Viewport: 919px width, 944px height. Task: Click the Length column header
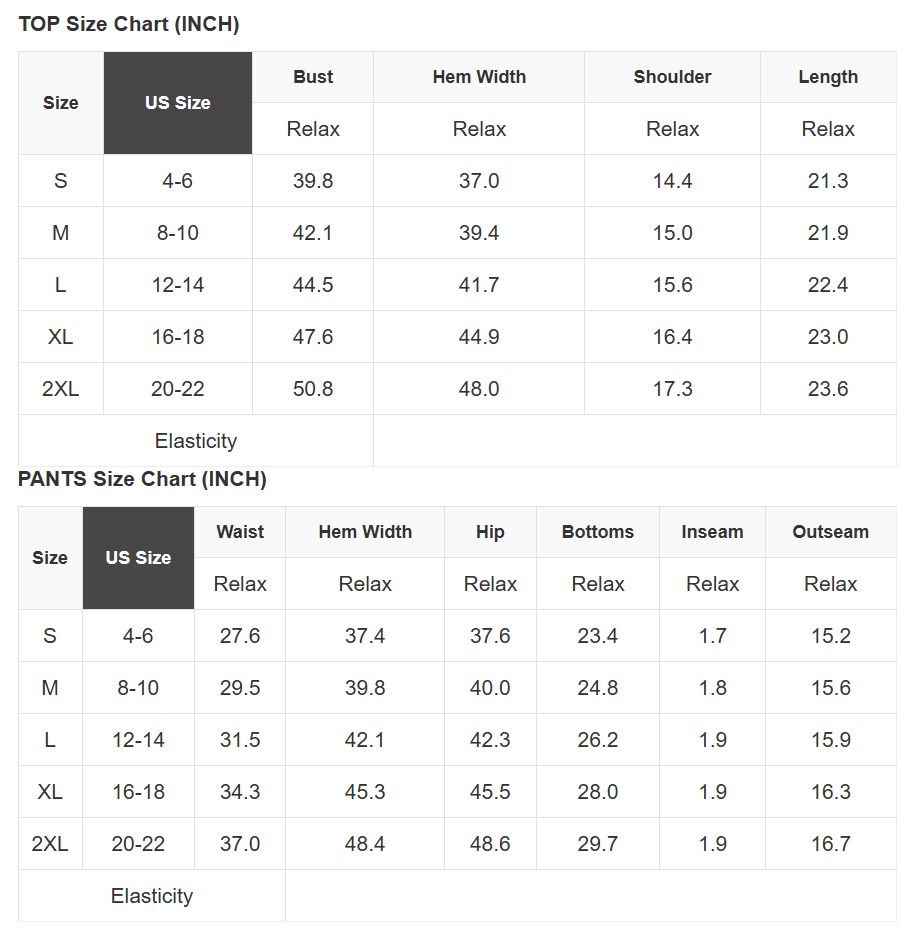(828, 77)
